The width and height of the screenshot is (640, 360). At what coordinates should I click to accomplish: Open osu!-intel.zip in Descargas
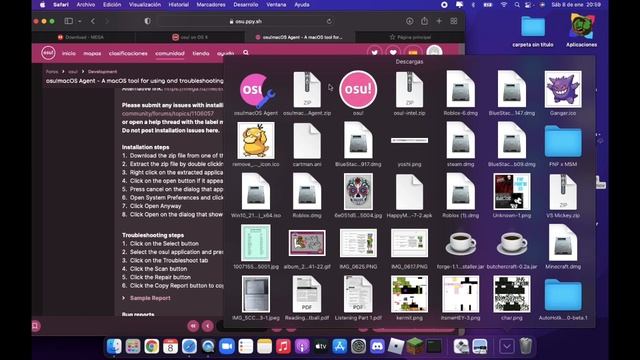pos(409,90)
